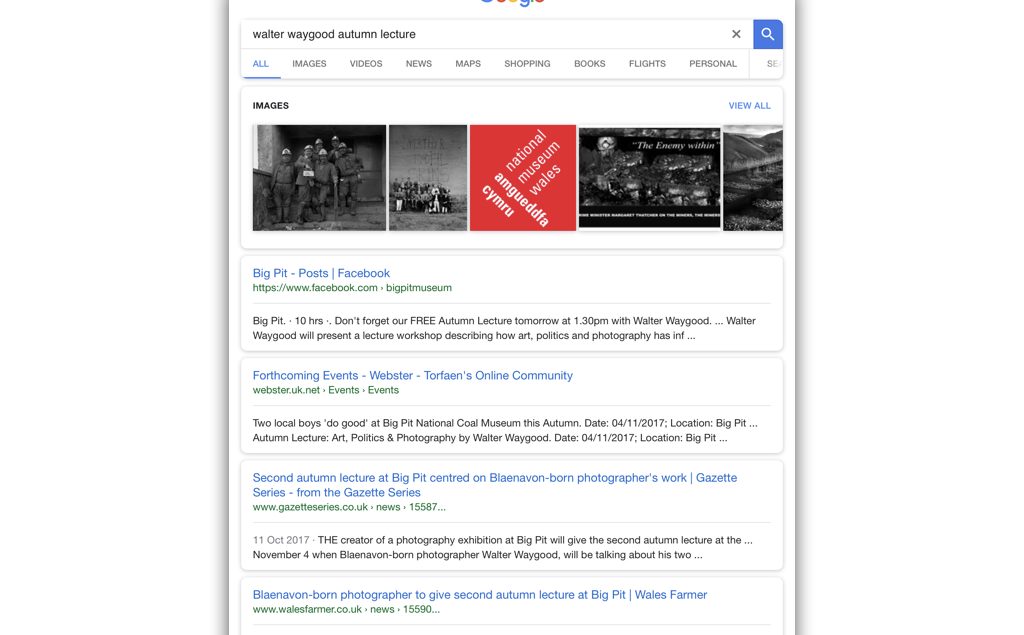The height and width of the screenshot is (635, 1024).
Task: Open Forthcoming Events Webster result link
Action: pyautogui.click(x=412, y=376)
